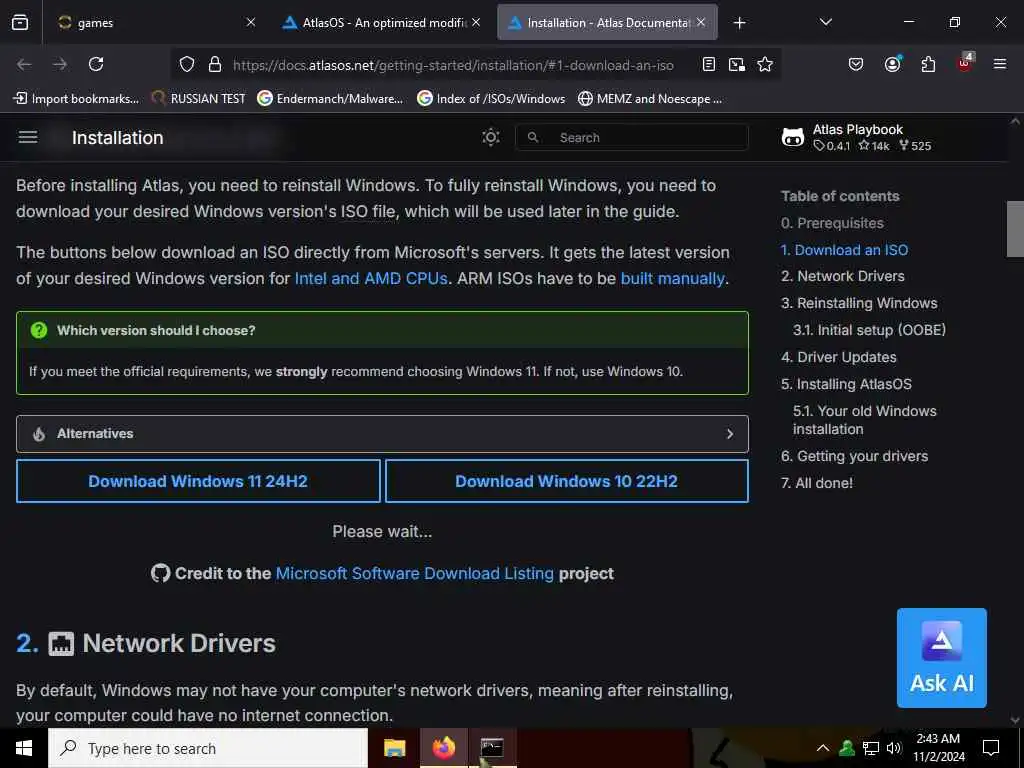
Task: Open a new browser tab
Action: (x=739, y=23)
